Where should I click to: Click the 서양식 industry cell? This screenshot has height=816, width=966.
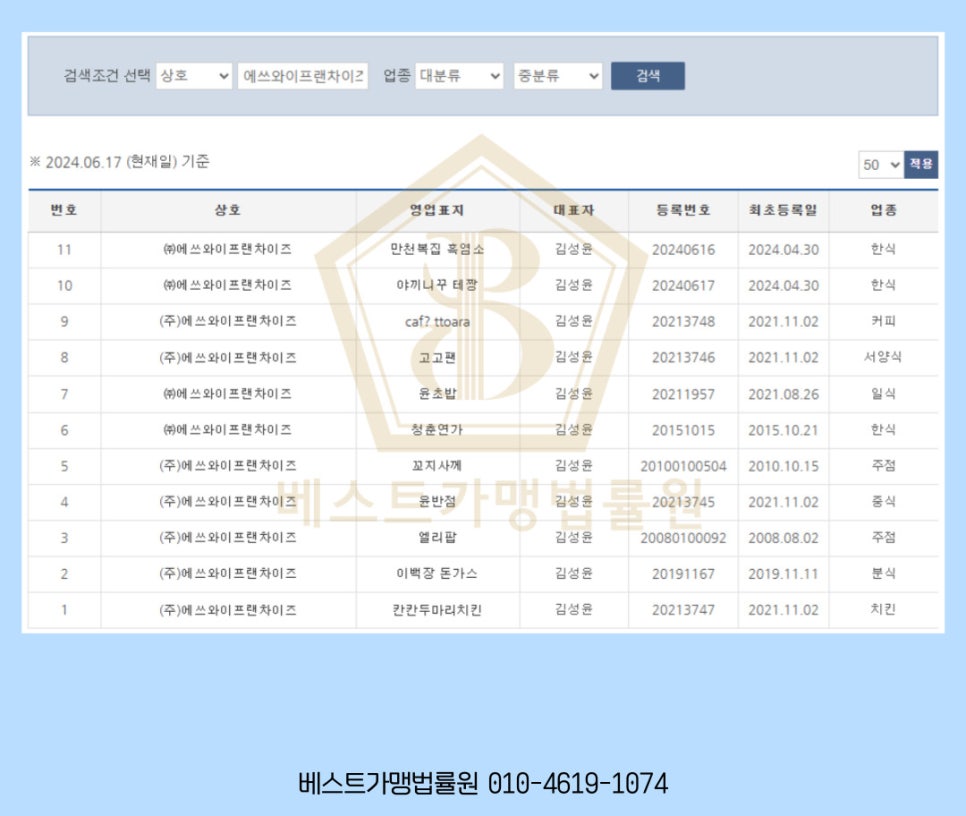coord(883,357)
